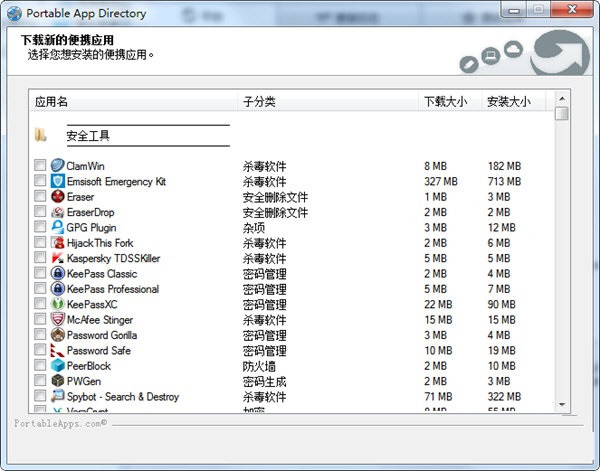Check the KeePassXC checkbox
Image resolution: width=600 pixels, height=471 pixels.
pyautogui.click(x=40, y=305)
